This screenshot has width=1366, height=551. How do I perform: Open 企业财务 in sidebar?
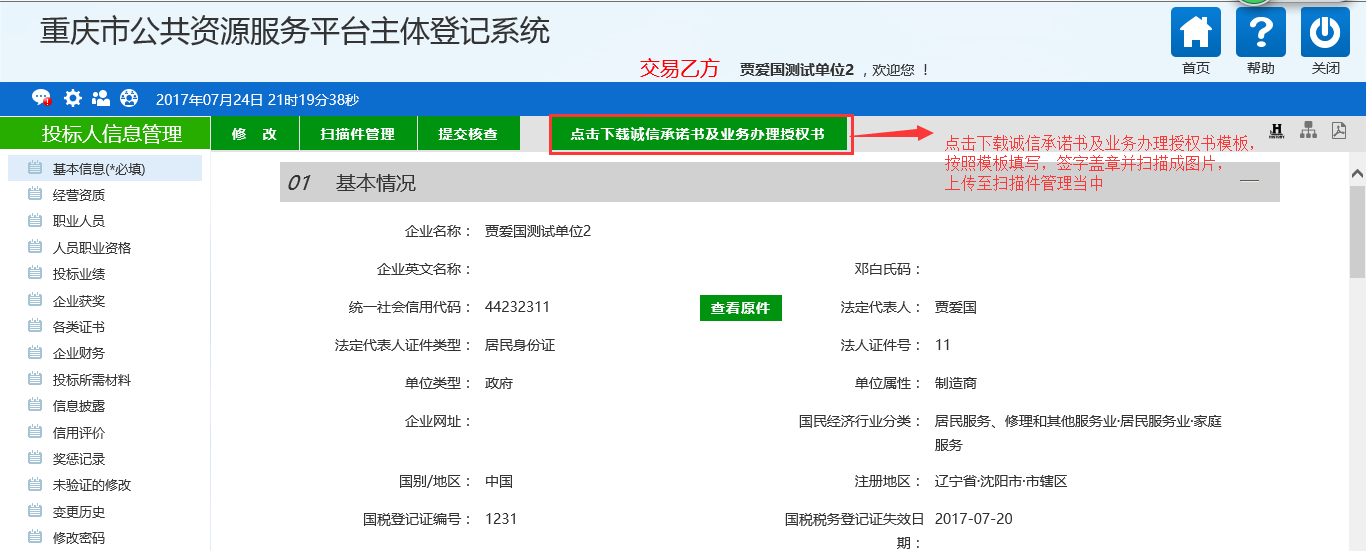point(79,352)
